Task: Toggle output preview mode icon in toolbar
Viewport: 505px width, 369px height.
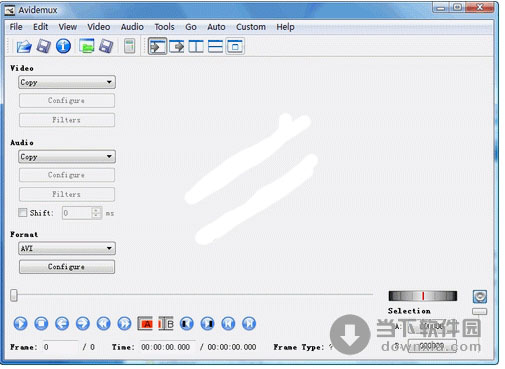Action: [x=176, y=46]
